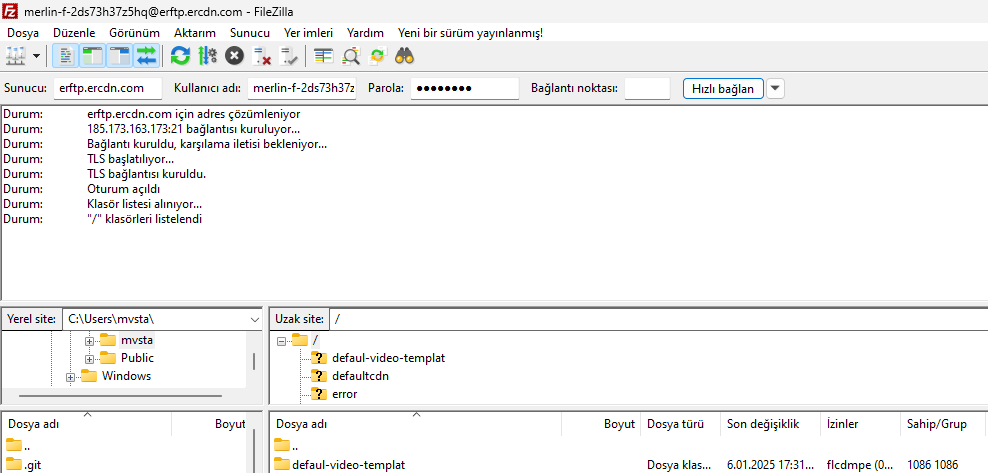Open the Görünüm menu
This screenshot has width=988, height=473.
(134, 33)
